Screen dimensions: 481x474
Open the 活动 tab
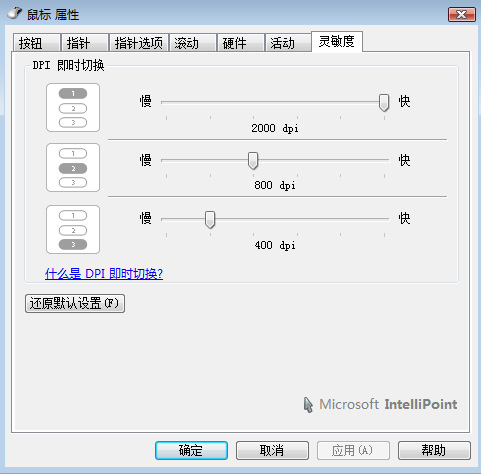pos(288,43)
